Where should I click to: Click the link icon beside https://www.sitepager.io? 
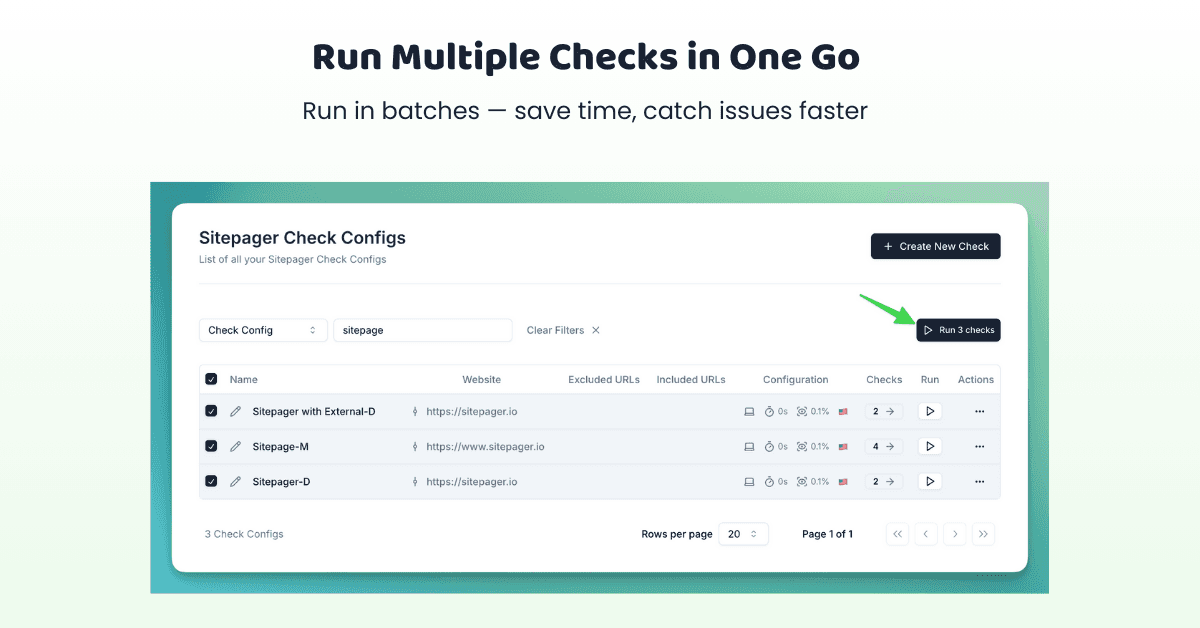pos(415,446)
